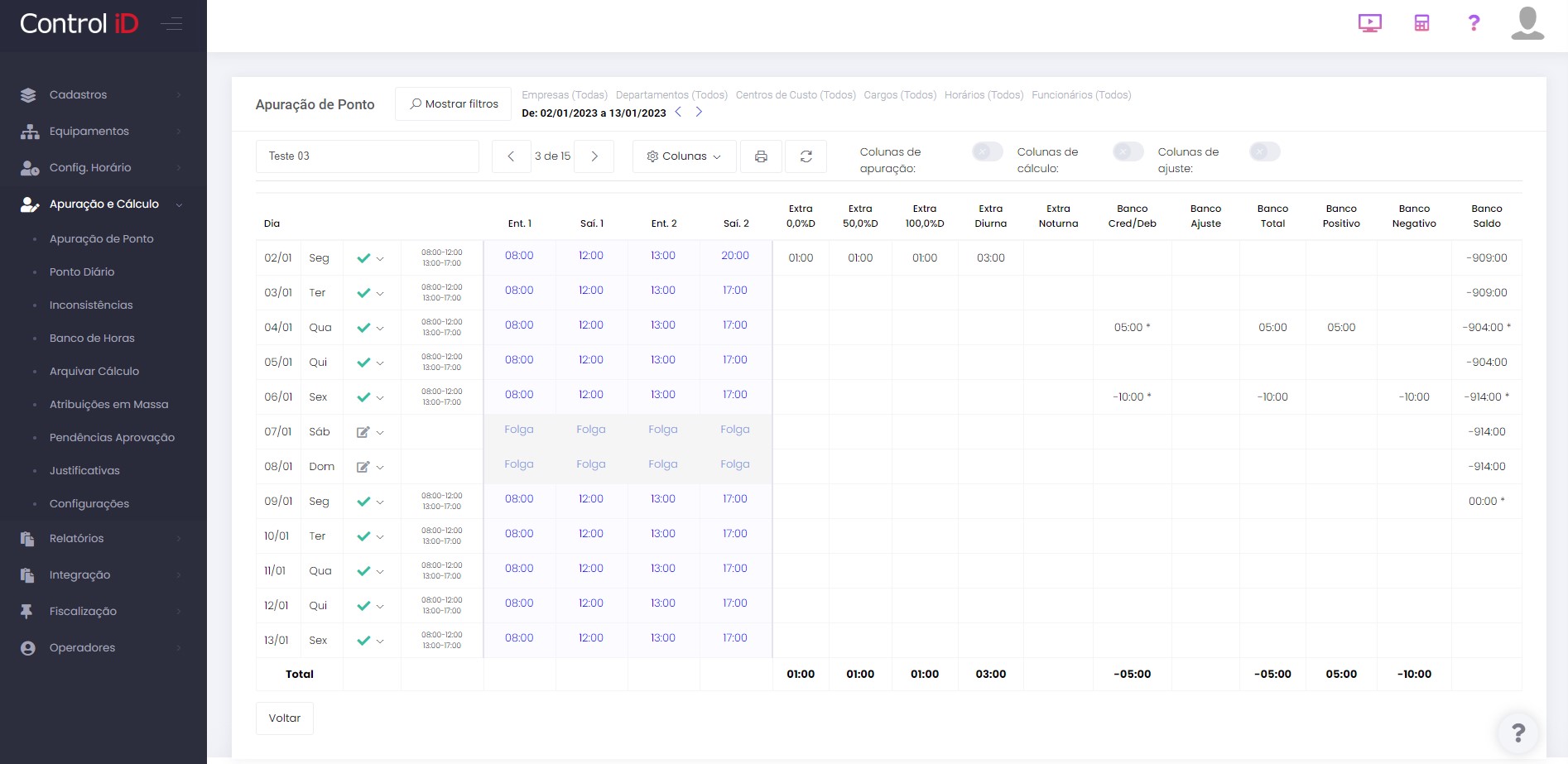This screenshot has width=1568, height=764.
Task: Expand the dropdown arrow on the 07/01 row
Action: point(380,432)
